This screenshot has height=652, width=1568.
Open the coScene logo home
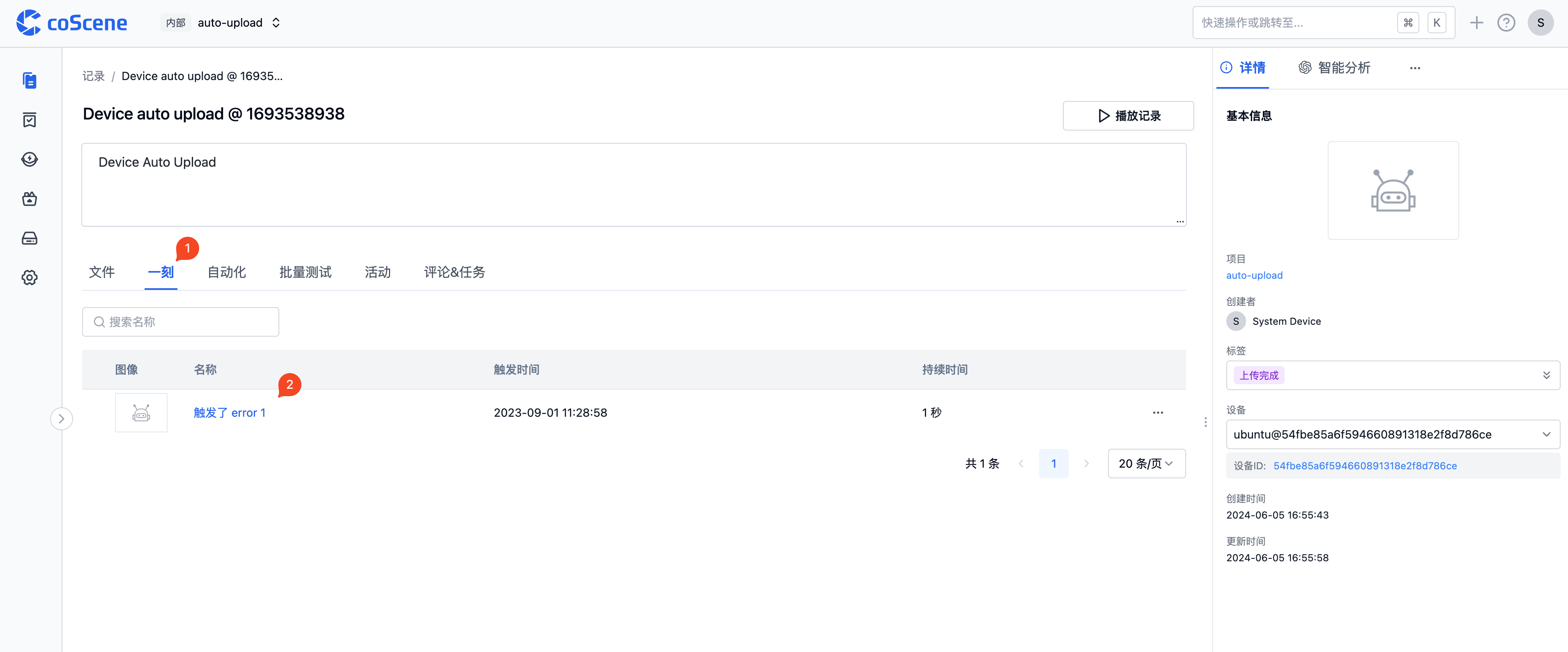coord(72,23)
